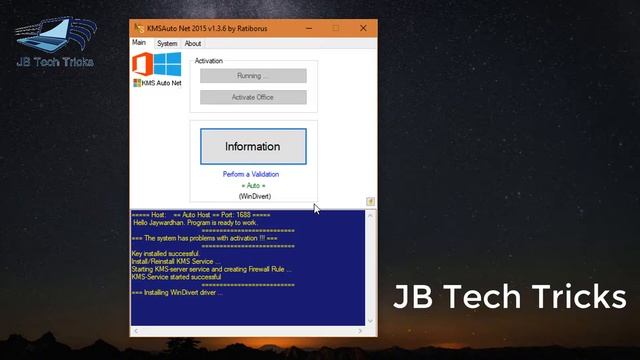640x360 pixels.
Task: Click the large Information button
Action: 253,147
